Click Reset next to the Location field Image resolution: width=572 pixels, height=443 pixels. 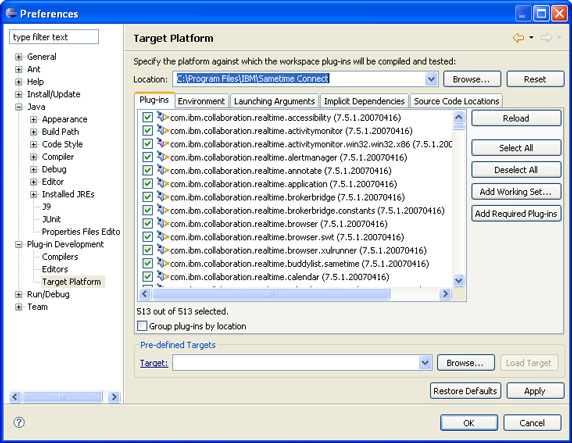click(535, 79)
